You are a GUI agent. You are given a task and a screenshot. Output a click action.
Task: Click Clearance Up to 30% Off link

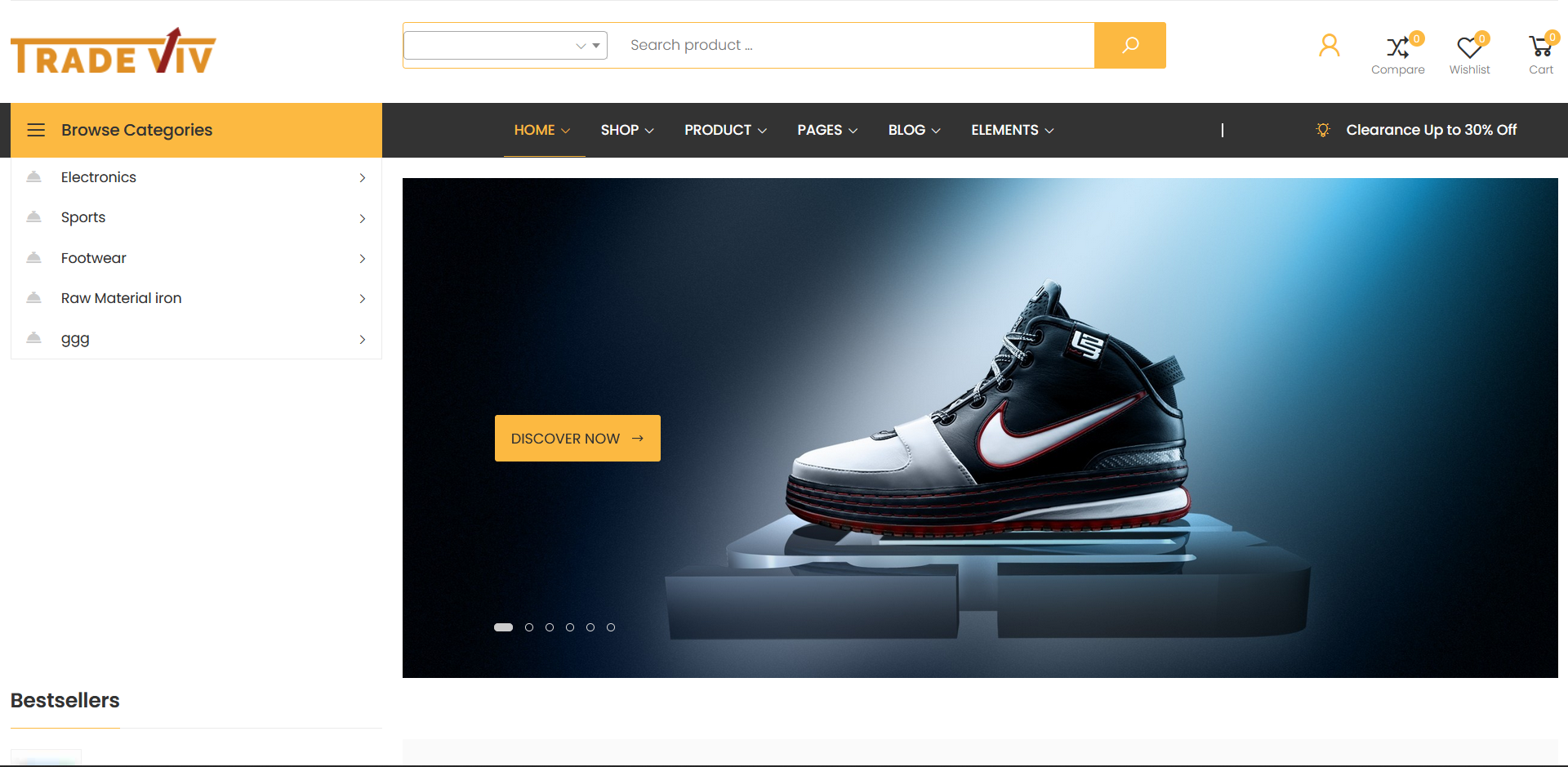tap(1431, 130)
